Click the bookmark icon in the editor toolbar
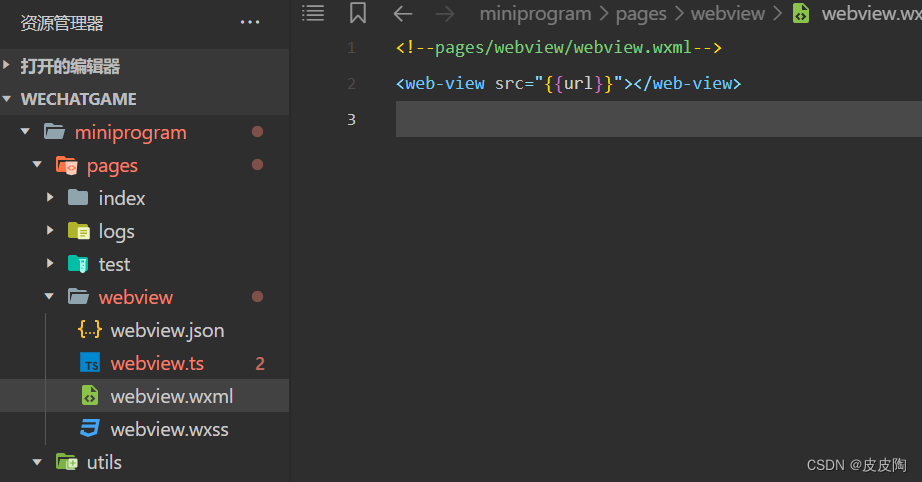 coord(358,13)
